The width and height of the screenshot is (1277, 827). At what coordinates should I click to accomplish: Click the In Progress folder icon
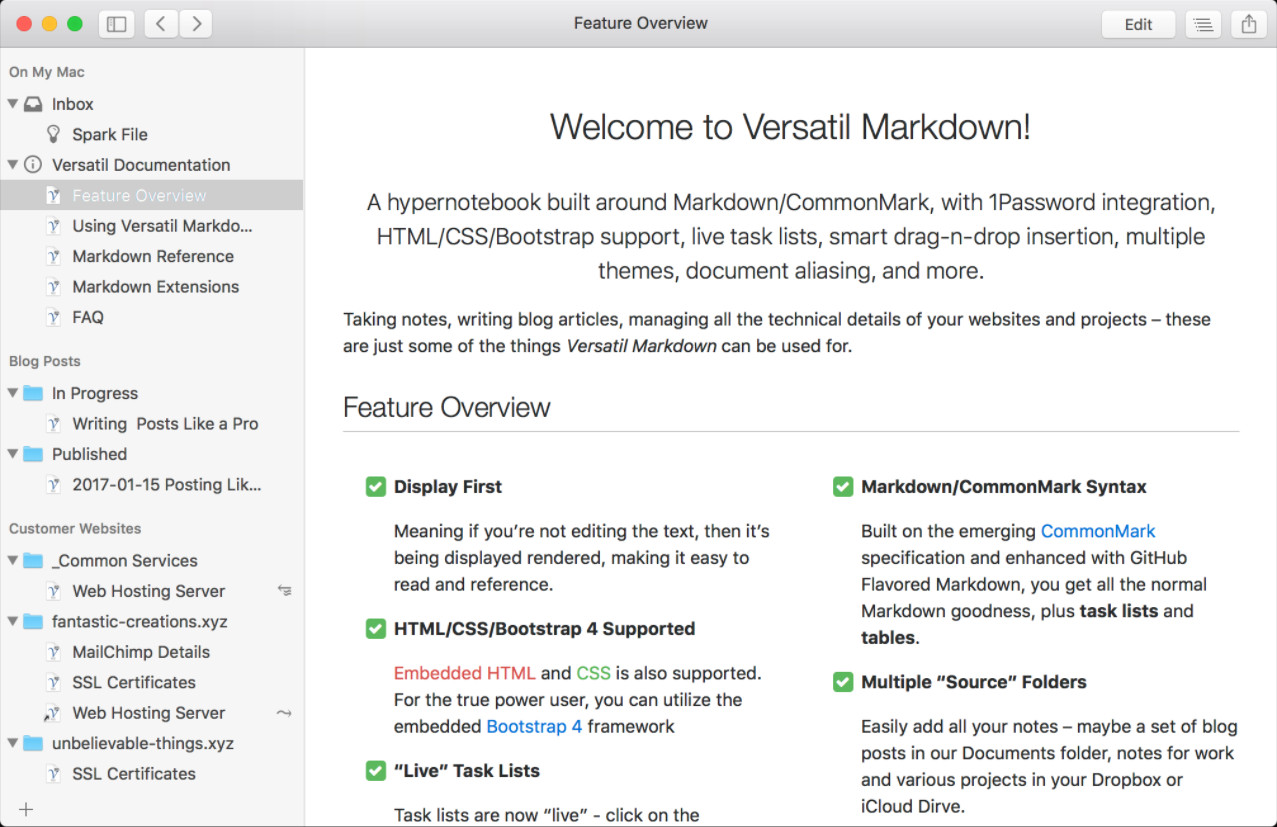pos(33,393)
